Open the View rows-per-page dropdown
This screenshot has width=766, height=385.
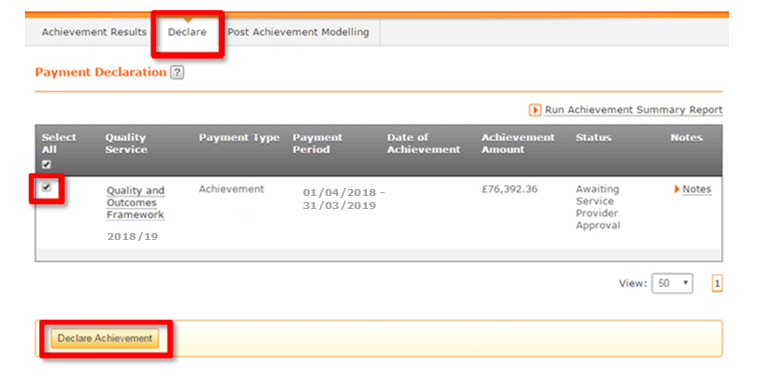pyautogui.click(x=672, y=283)
